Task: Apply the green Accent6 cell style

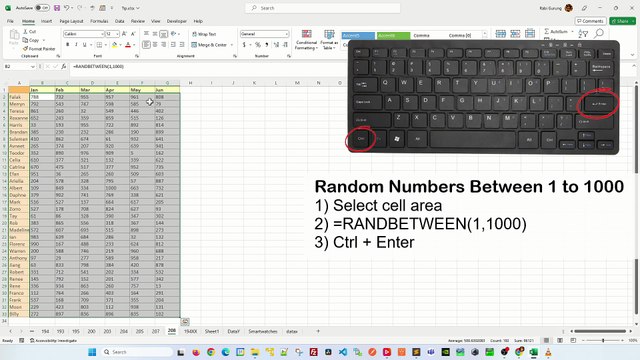Action: click(x=393, y=36)
